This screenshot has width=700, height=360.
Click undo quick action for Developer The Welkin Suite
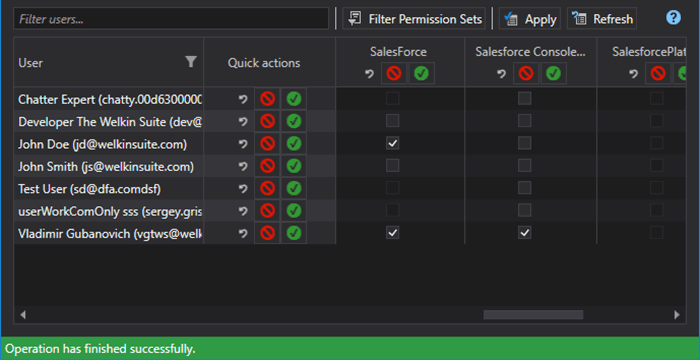click(242, 121)
